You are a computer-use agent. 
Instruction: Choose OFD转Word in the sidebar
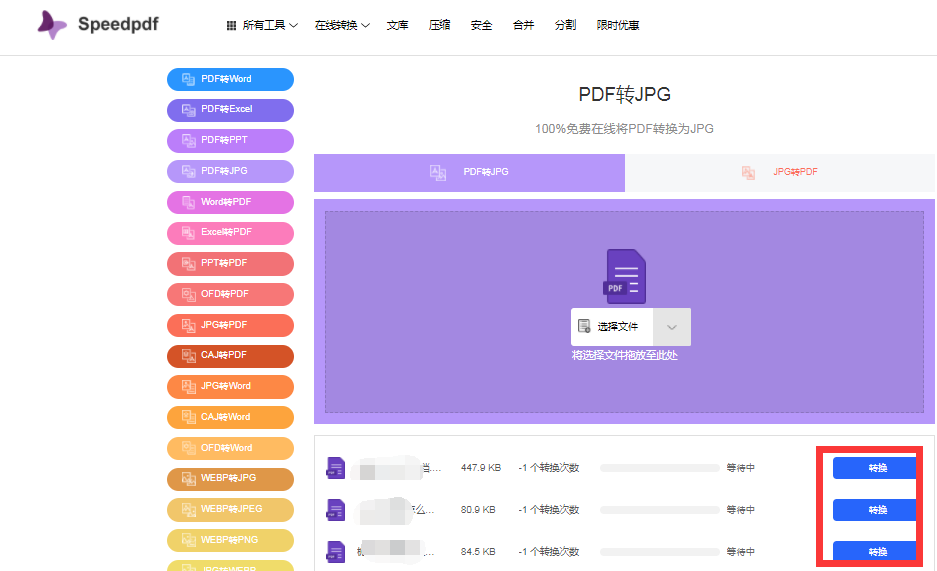230,448
